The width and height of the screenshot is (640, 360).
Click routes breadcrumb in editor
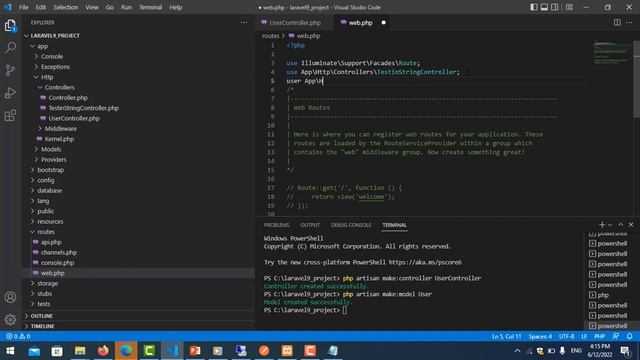[271, 36]
